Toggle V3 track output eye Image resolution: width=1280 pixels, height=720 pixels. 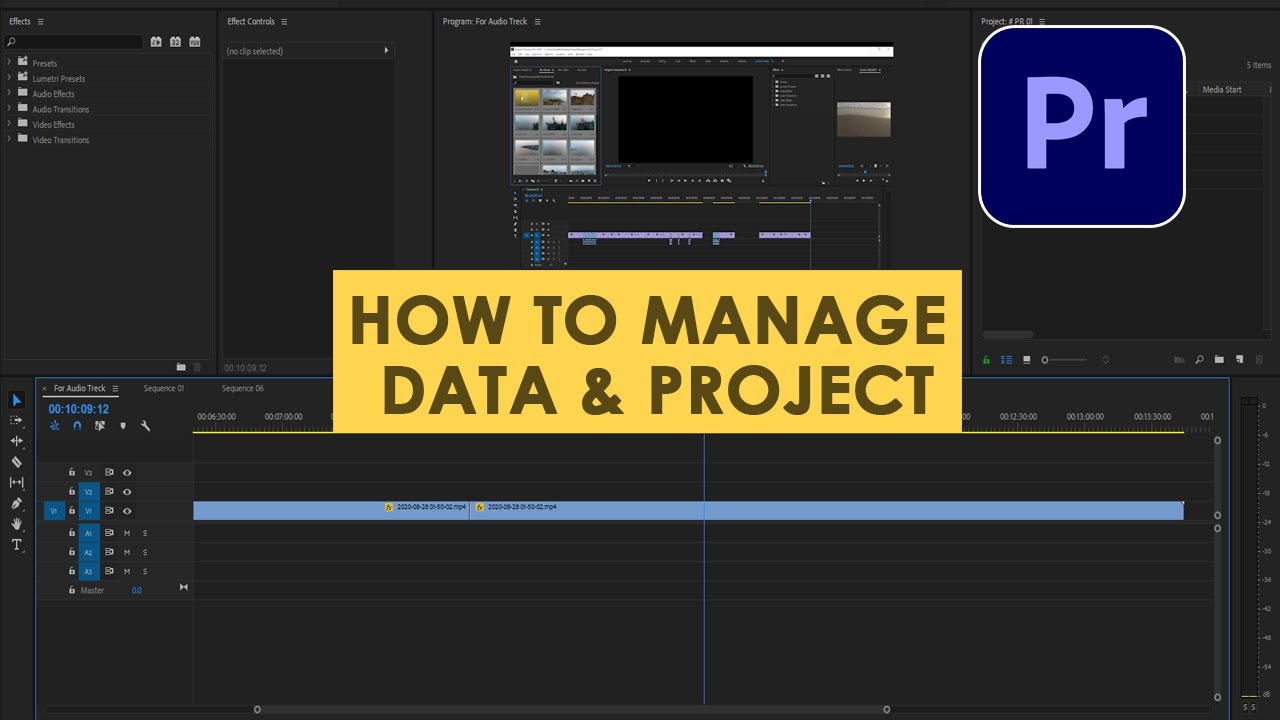click(127, 472)
